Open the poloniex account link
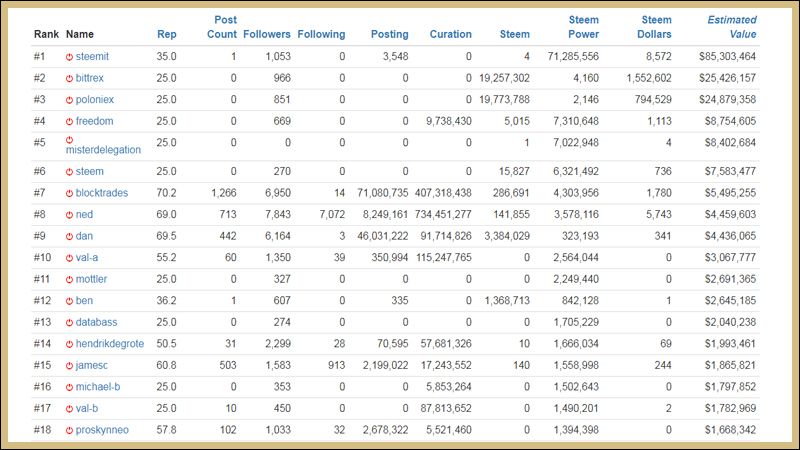 95,99
